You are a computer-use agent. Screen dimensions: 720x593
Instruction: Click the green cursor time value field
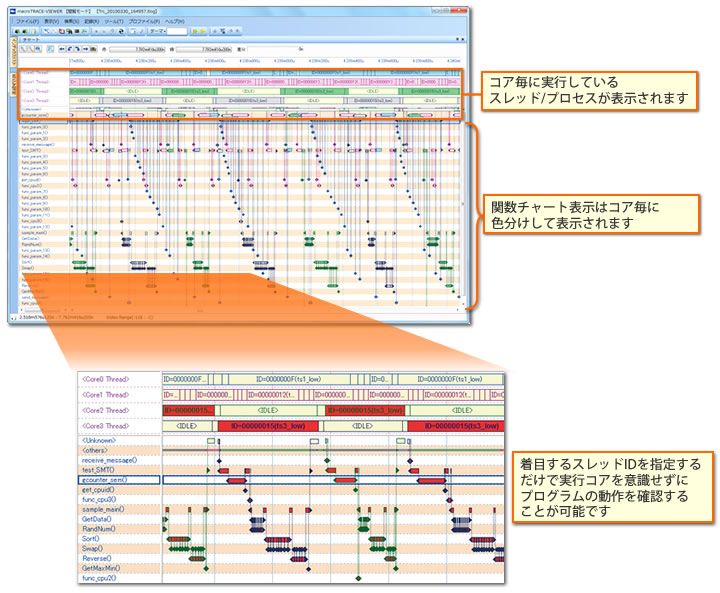203,49
